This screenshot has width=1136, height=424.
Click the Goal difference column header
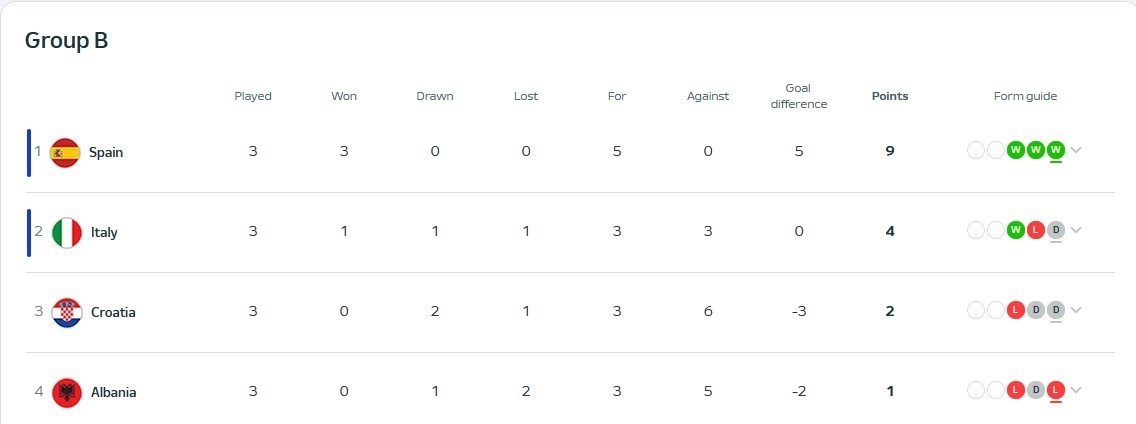799,96
